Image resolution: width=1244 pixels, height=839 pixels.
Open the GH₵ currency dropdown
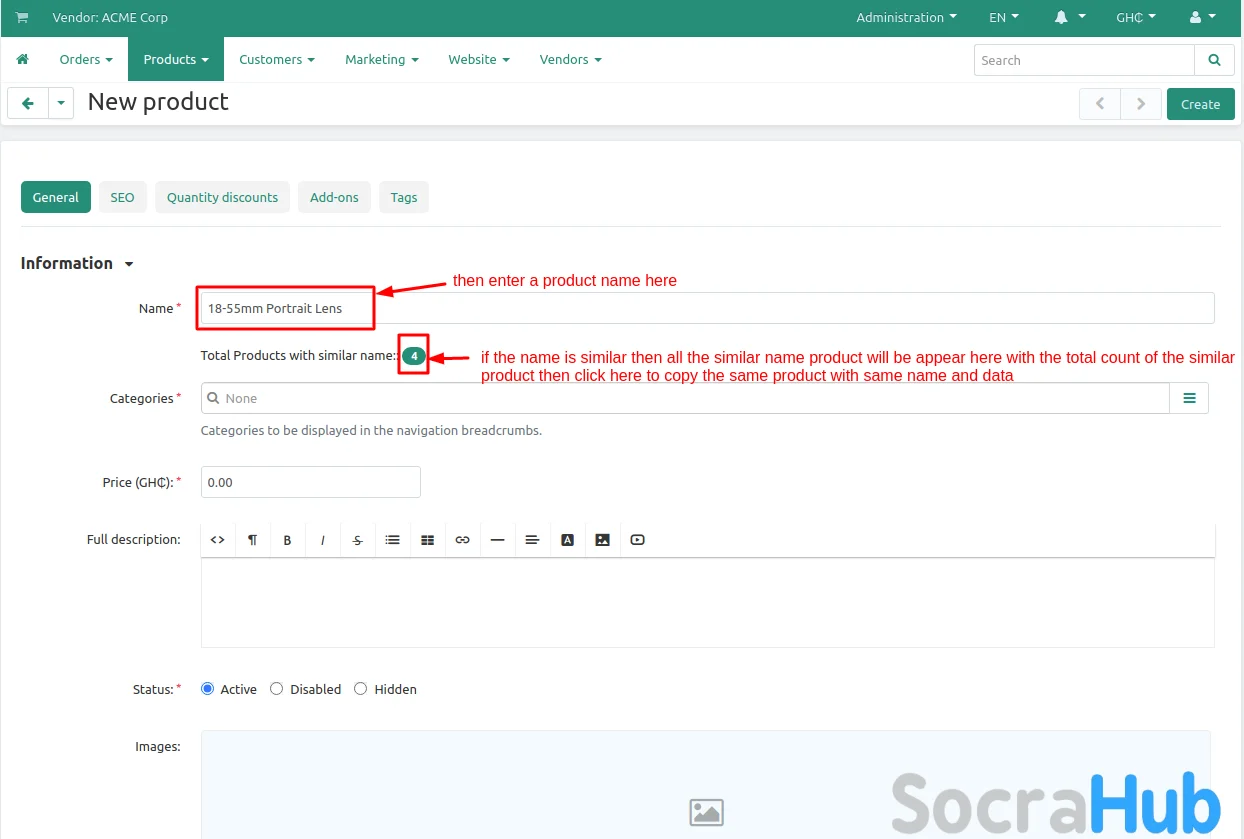1136,18
